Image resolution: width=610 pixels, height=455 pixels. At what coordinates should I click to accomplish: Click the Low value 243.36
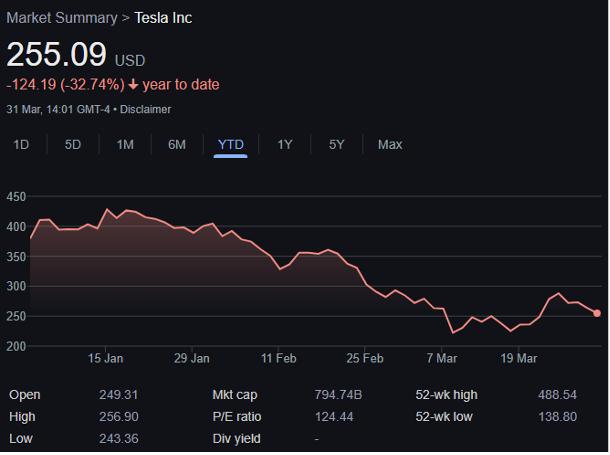[x=119, y=439]
